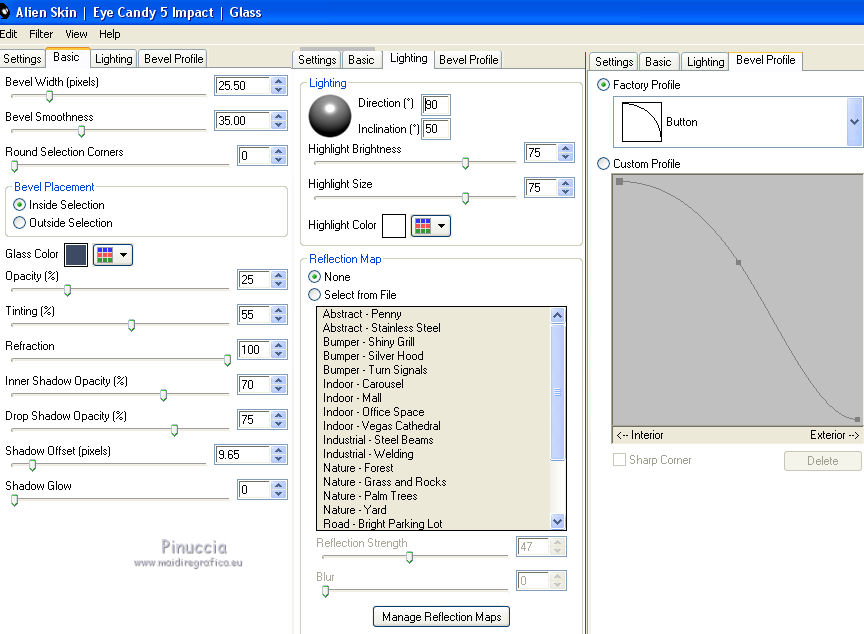
Task: Choose Outside Selection bevel placement
Action: pos(20,223)
